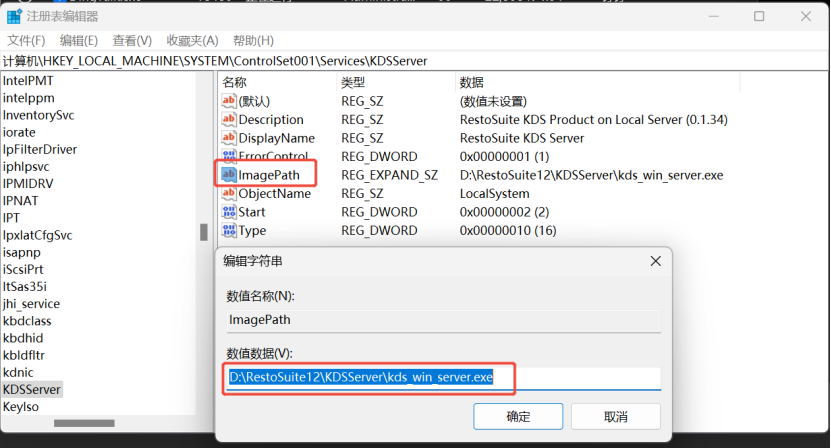The image size is (831, 448).
Task: Close the 编辑字符串 dialog
Action: (656, 261)
